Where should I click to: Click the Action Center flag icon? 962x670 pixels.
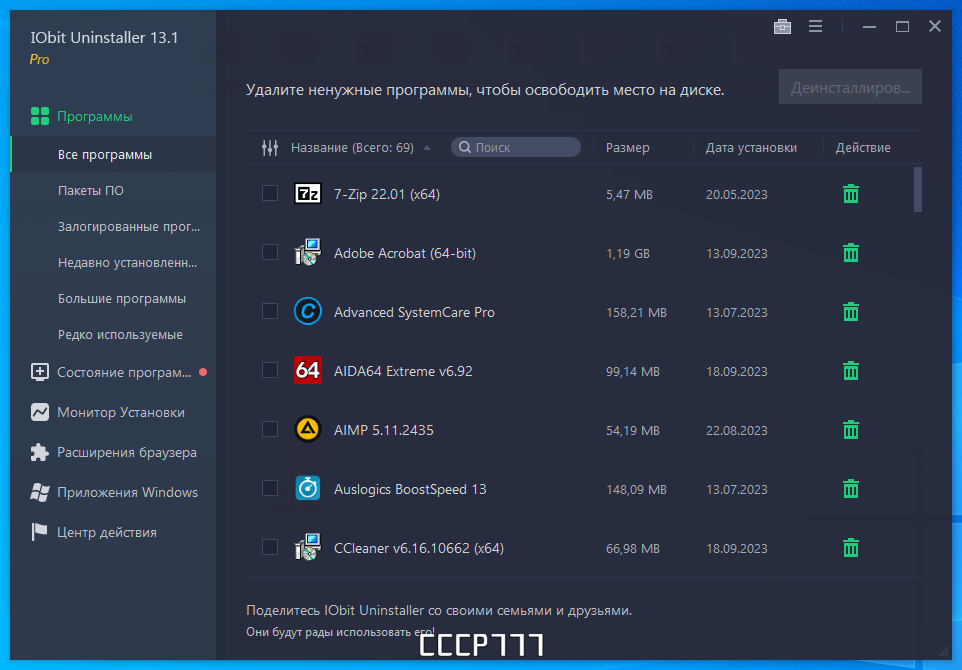[39, 532]
